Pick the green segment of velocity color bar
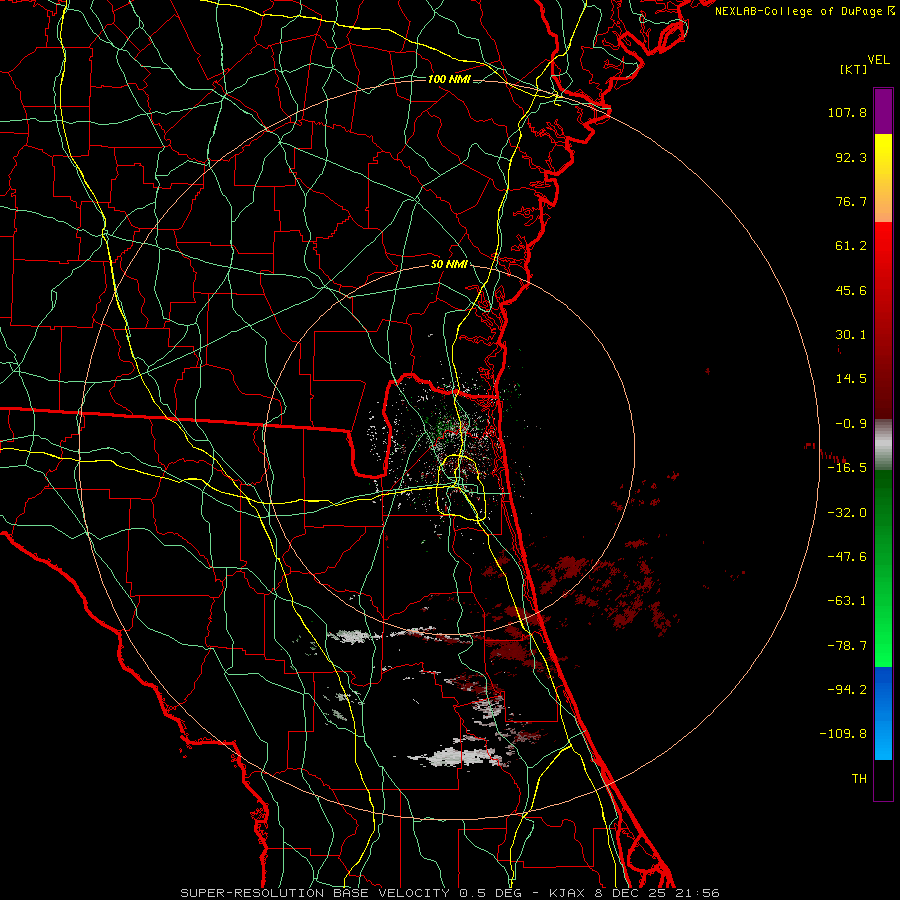This screenshot has height=900, width=900. [x=883, y=568]
